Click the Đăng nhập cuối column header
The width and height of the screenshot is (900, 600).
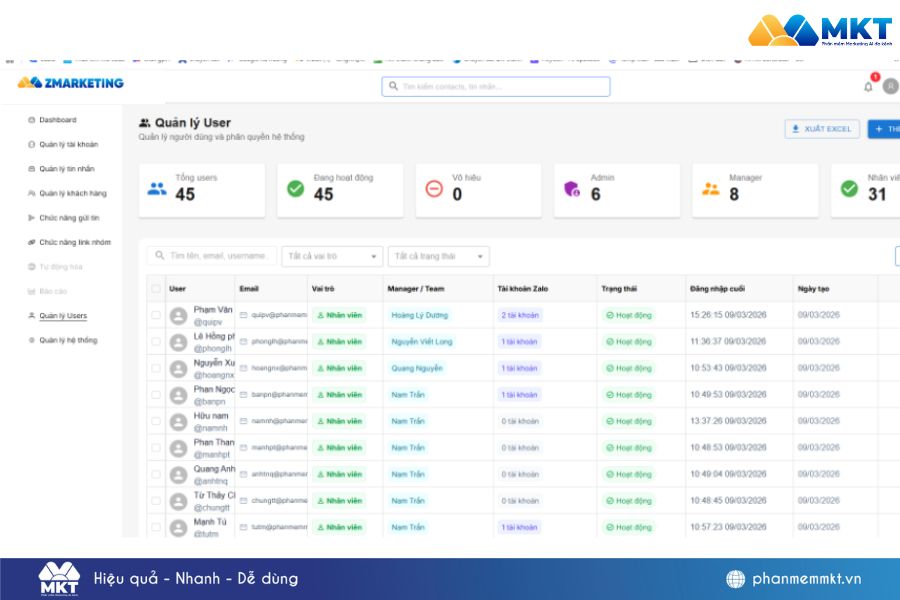[717, 289]
